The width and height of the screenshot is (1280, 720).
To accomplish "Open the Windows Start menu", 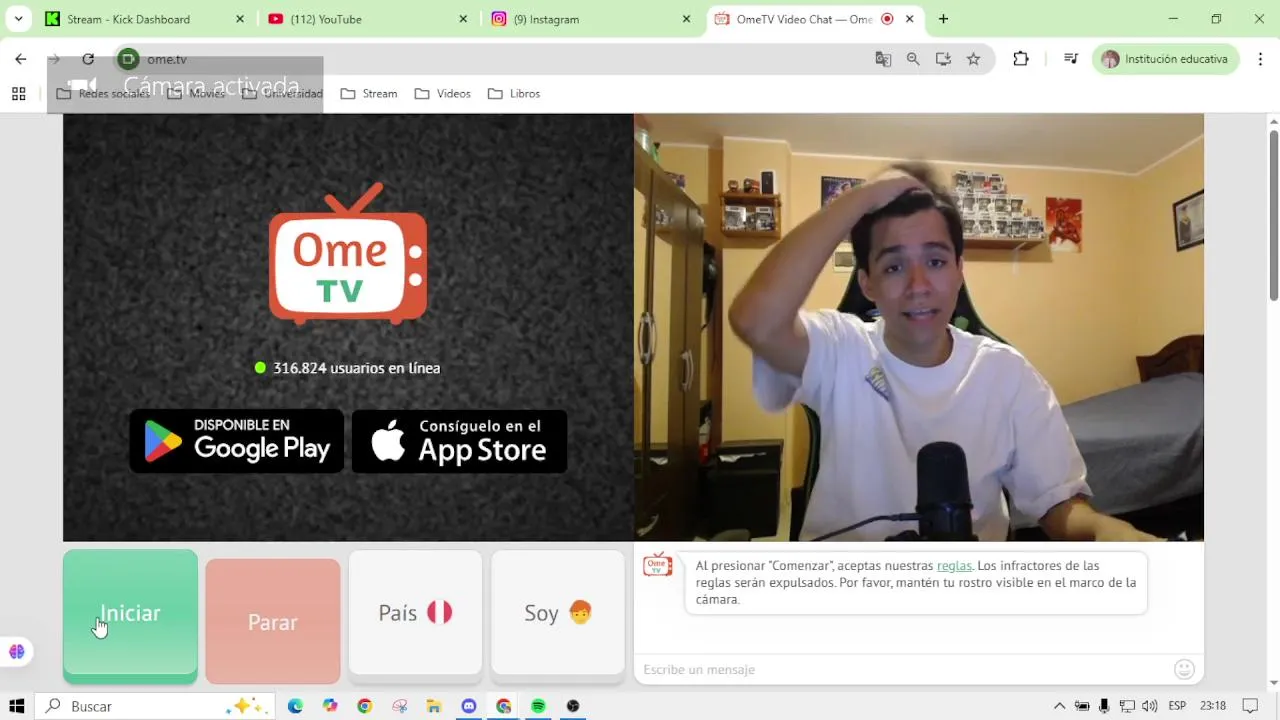I will pos(17,706).
